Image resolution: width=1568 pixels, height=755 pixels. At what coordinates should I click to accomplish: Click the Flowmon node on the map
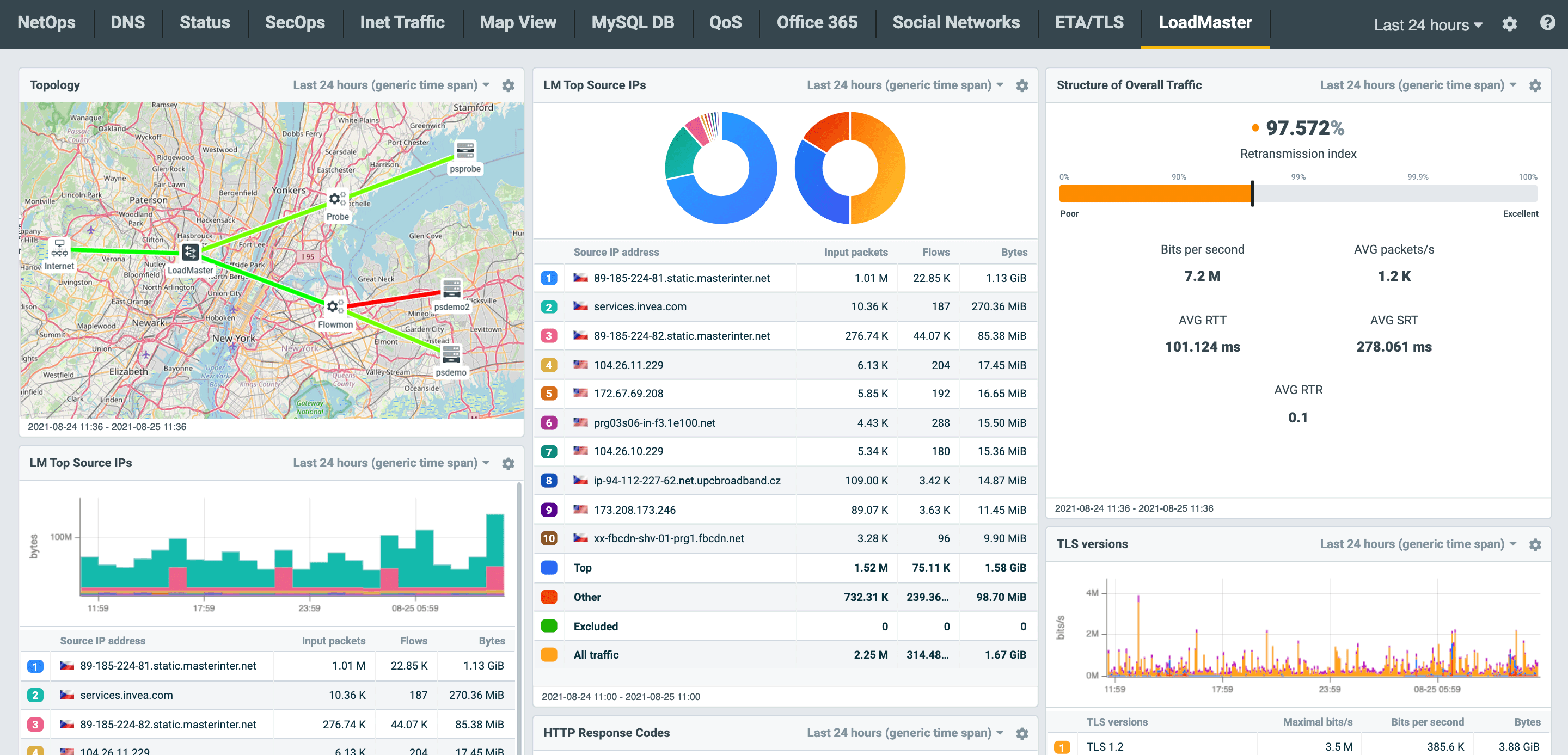[334, 306]
